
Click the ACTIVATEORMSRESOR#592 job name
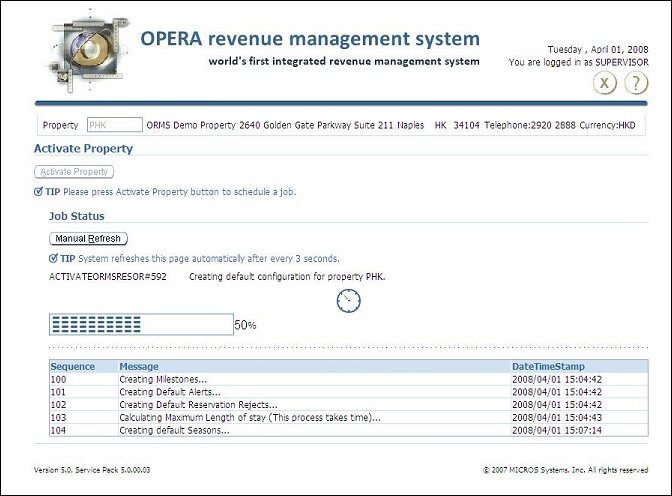pyautogui.click(x=109, y=276)
